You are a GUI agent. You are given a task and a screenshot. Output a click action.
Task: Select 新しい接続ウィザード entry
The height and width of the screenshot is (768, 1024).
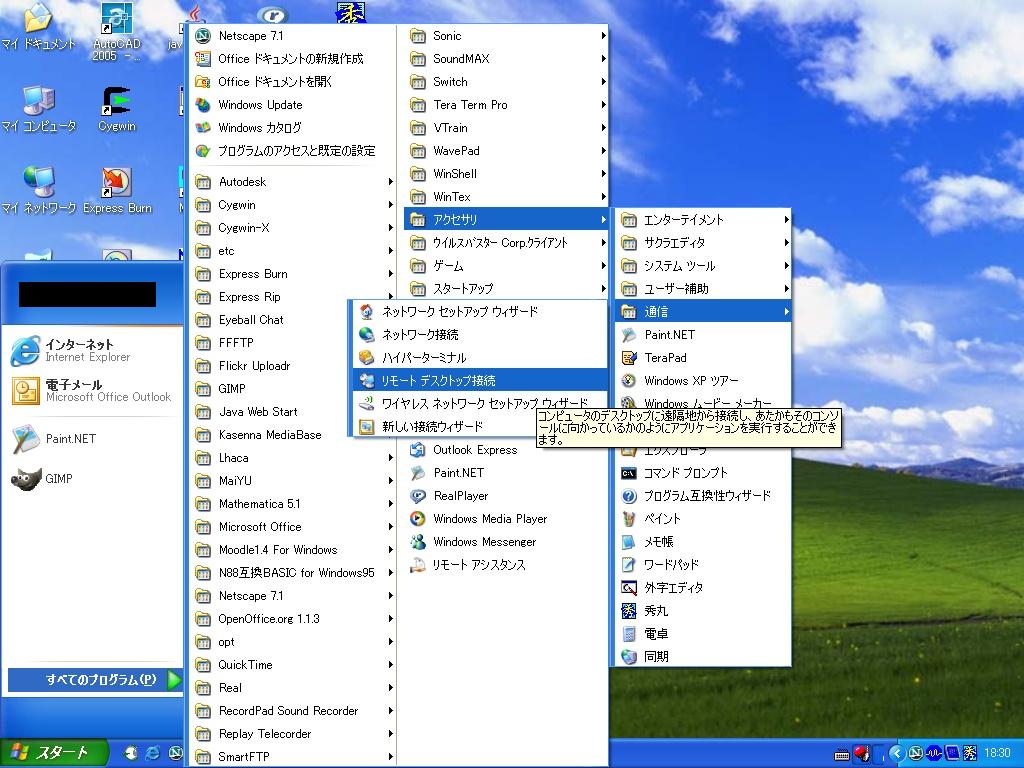(444, 426)
